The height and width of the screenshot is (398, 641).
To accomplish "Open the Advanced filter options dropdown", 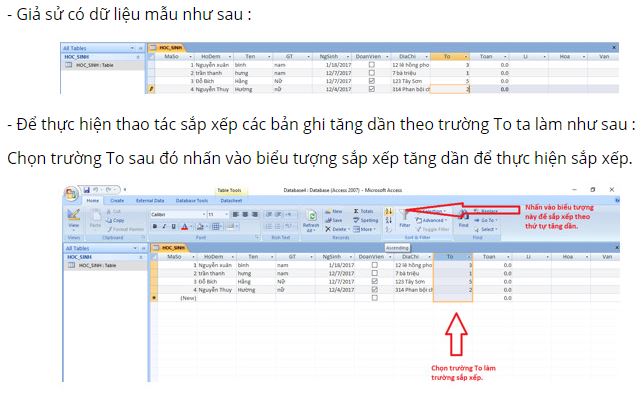I will point(432,220).
